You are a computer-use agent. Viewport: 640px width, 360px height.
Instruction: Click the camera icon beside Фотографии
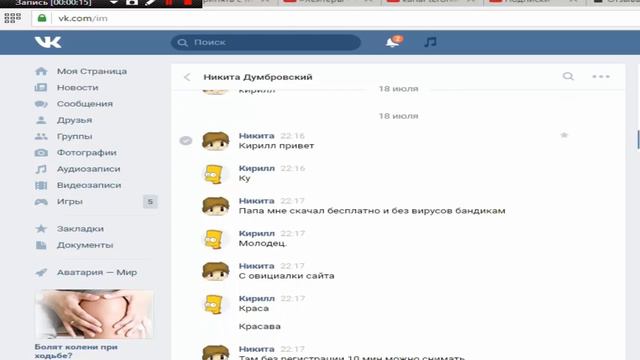coord(41,153)
